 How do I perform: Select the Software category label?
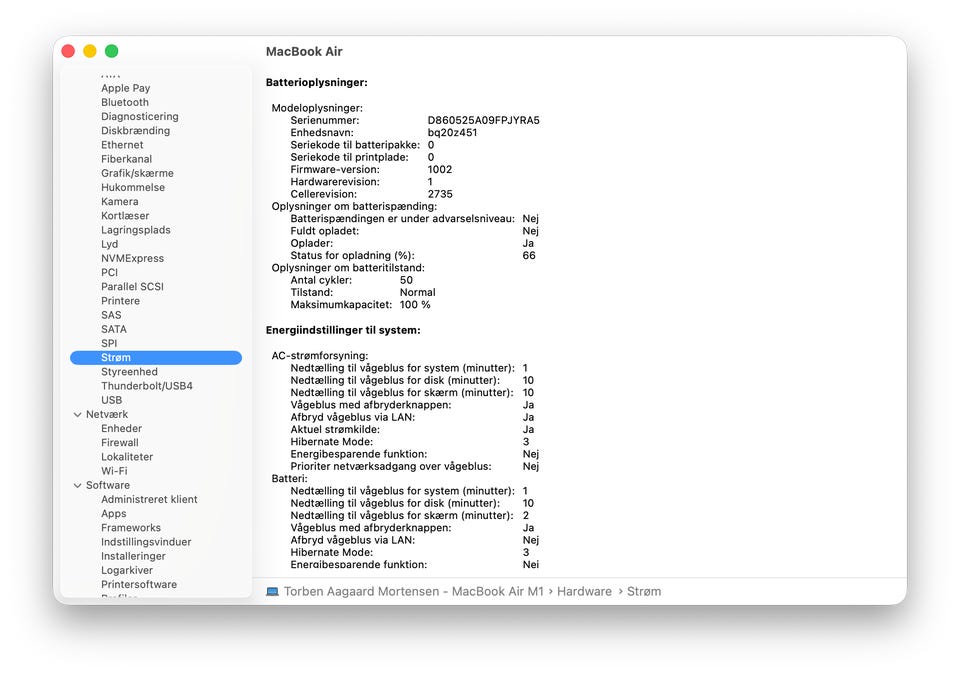click(108, 485)
